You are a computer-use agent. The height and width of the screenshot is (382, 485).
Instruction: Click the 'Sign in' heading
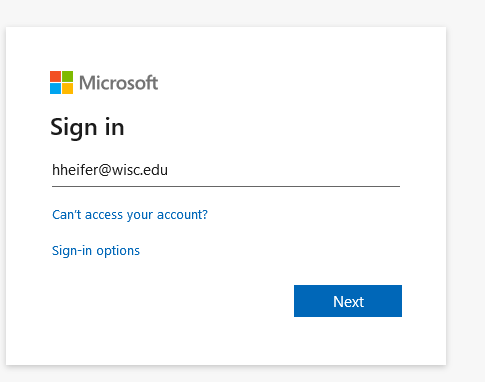pos(87,128)
